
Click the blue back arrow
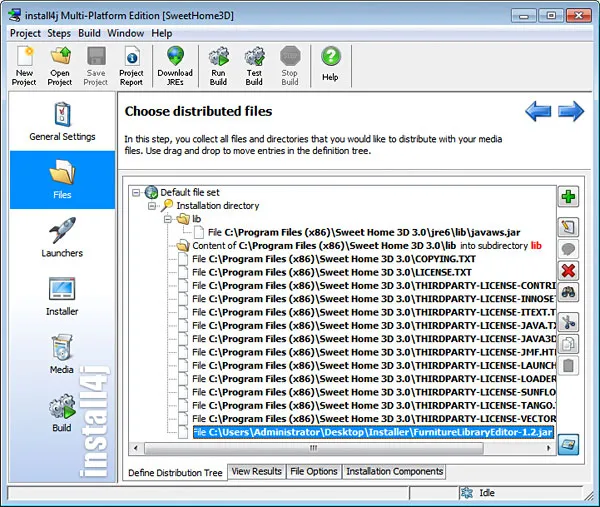click(x=538, y=111)
